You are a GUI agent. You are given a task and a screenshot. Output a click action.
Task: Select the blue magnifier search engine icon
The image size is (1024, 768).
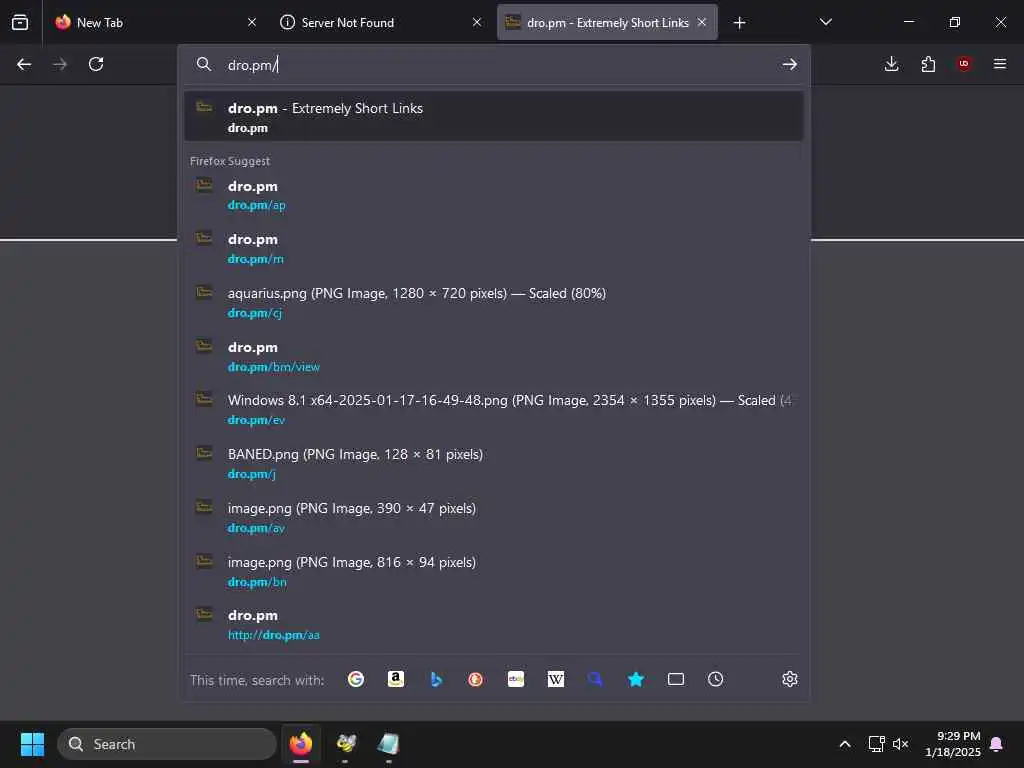tap(595, 679)
